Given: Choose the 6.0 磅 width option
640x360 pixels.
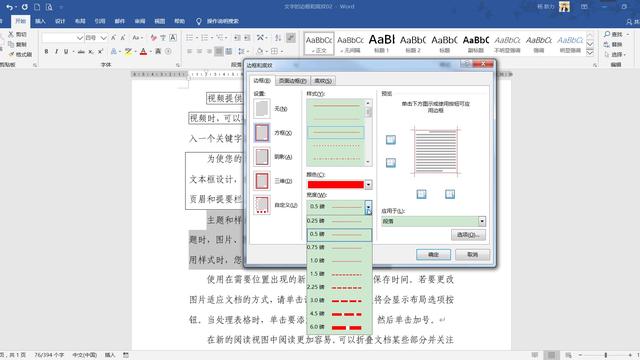Looking at the screenshot, I should click(339, 327).
